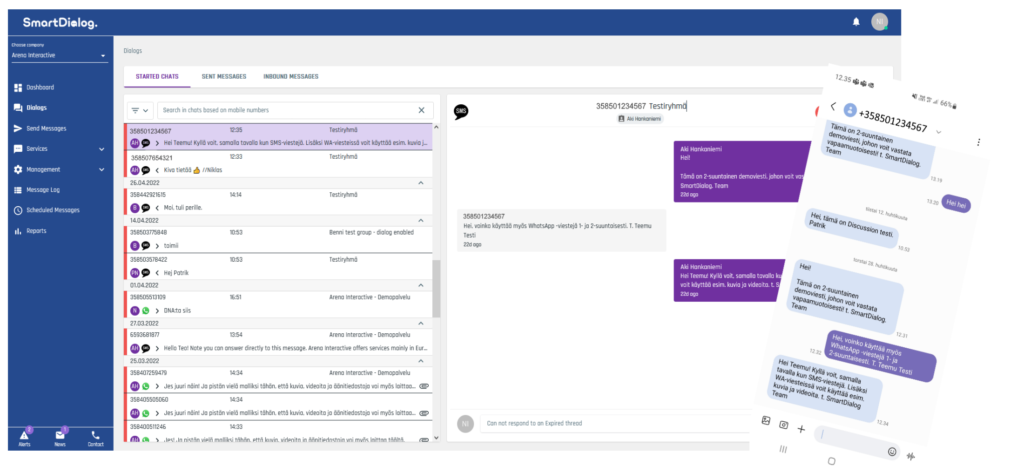Viewport: 1024px width, 466px height.
Task: Click the SMS icon in the conversation header
Action: click(461, 112)
